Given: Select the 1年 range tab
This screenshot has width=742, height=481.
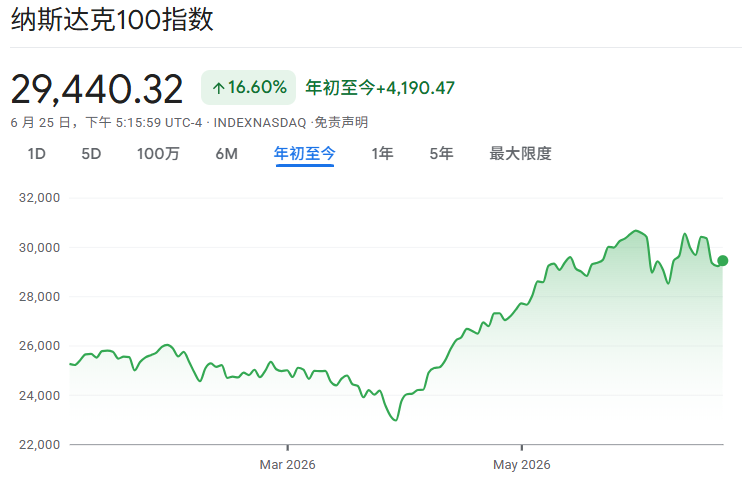Looking at the screenshot, I should coord(382,154).
